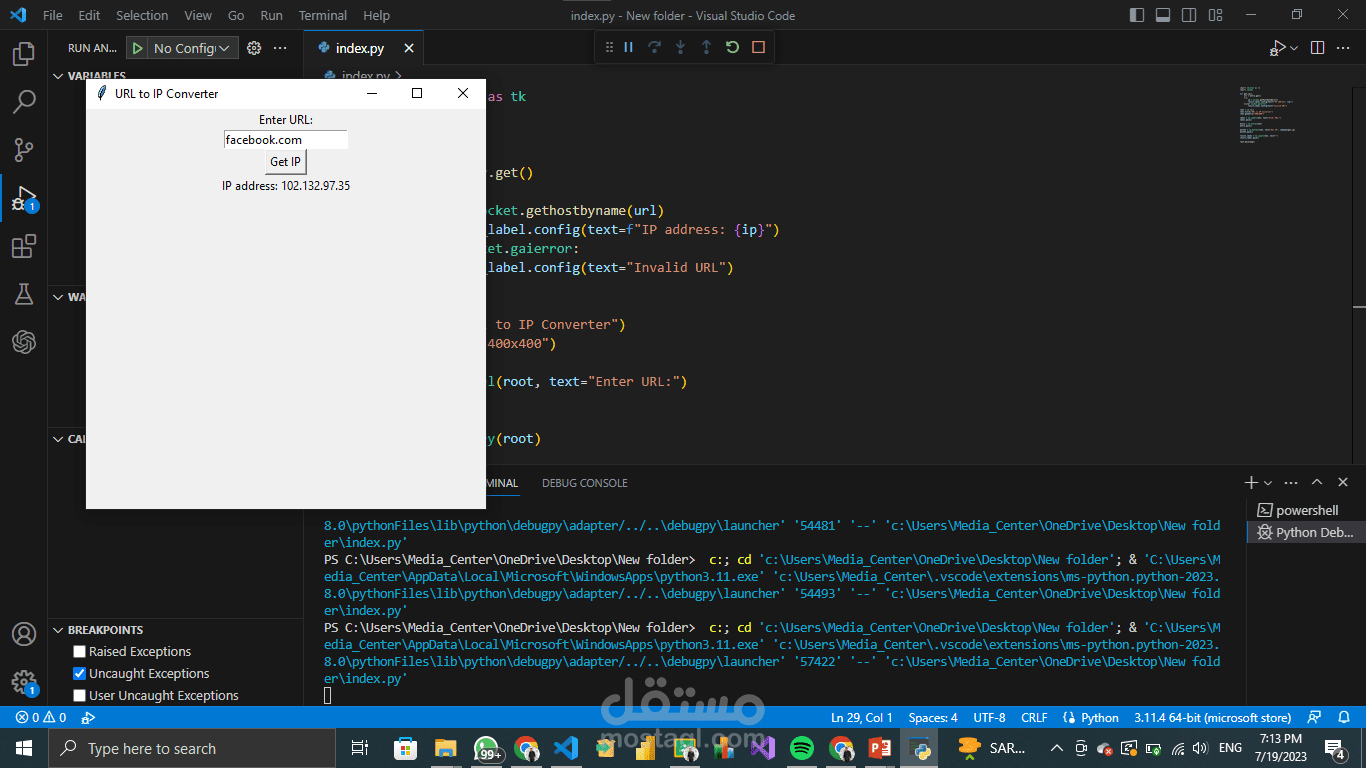Toggle the primary side bar
The image size is (1366, 768).
(1137, 15)
